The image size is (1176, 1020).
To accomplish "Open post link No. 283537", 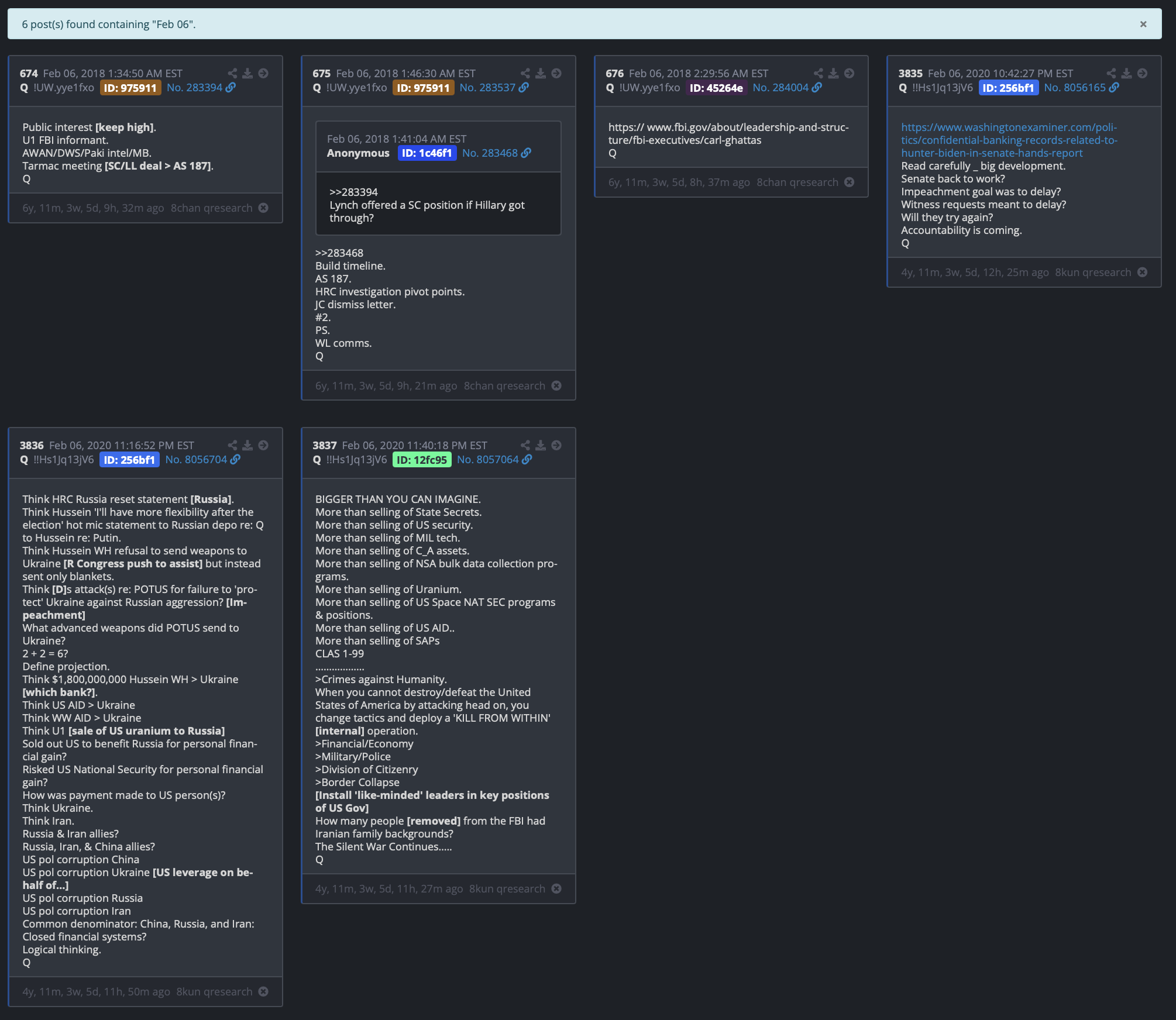I will (x=487, y=87).
